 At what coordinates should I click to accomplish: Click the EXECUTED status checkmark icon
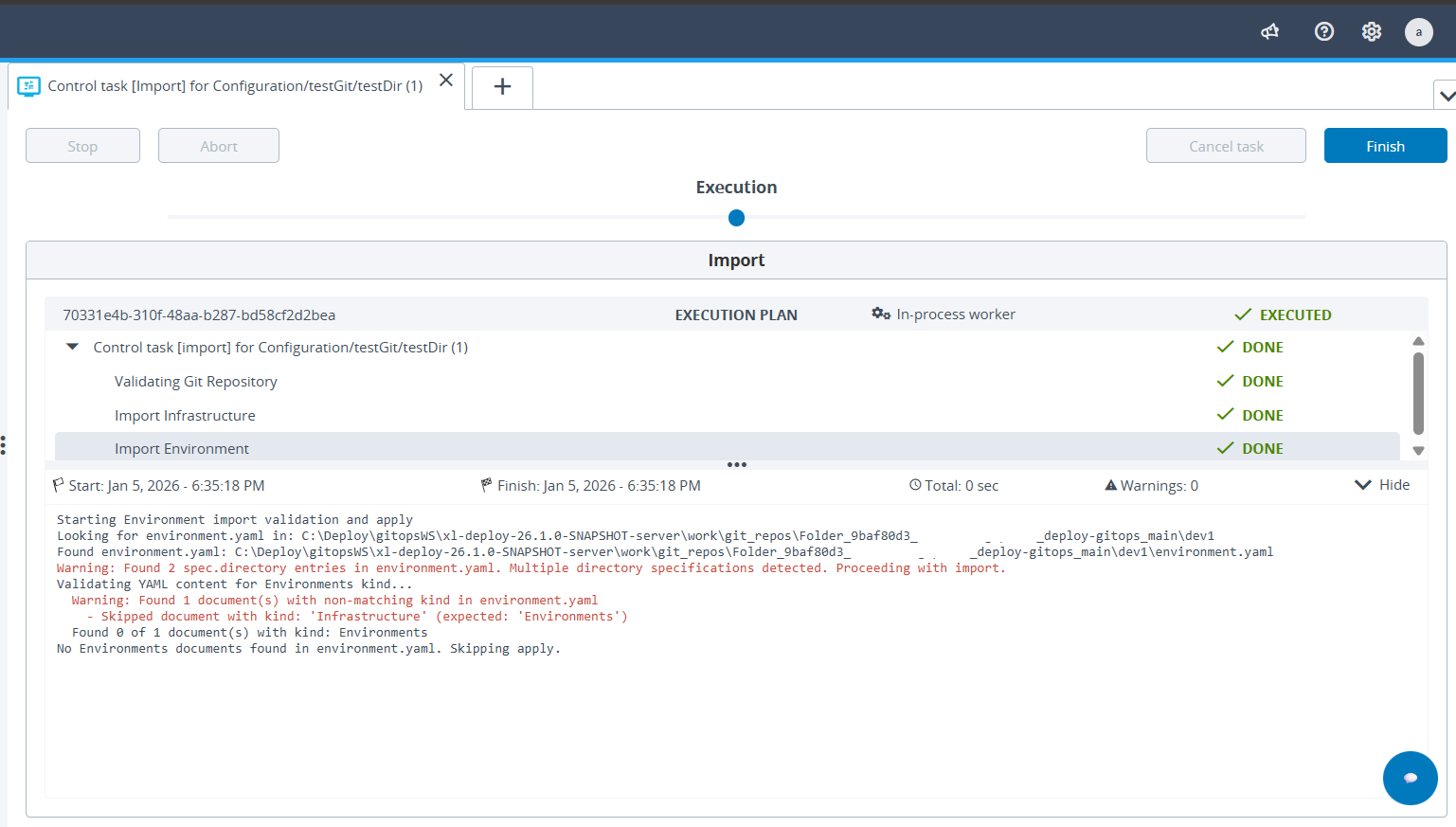pyautogui.click(x=1243, y=315)
